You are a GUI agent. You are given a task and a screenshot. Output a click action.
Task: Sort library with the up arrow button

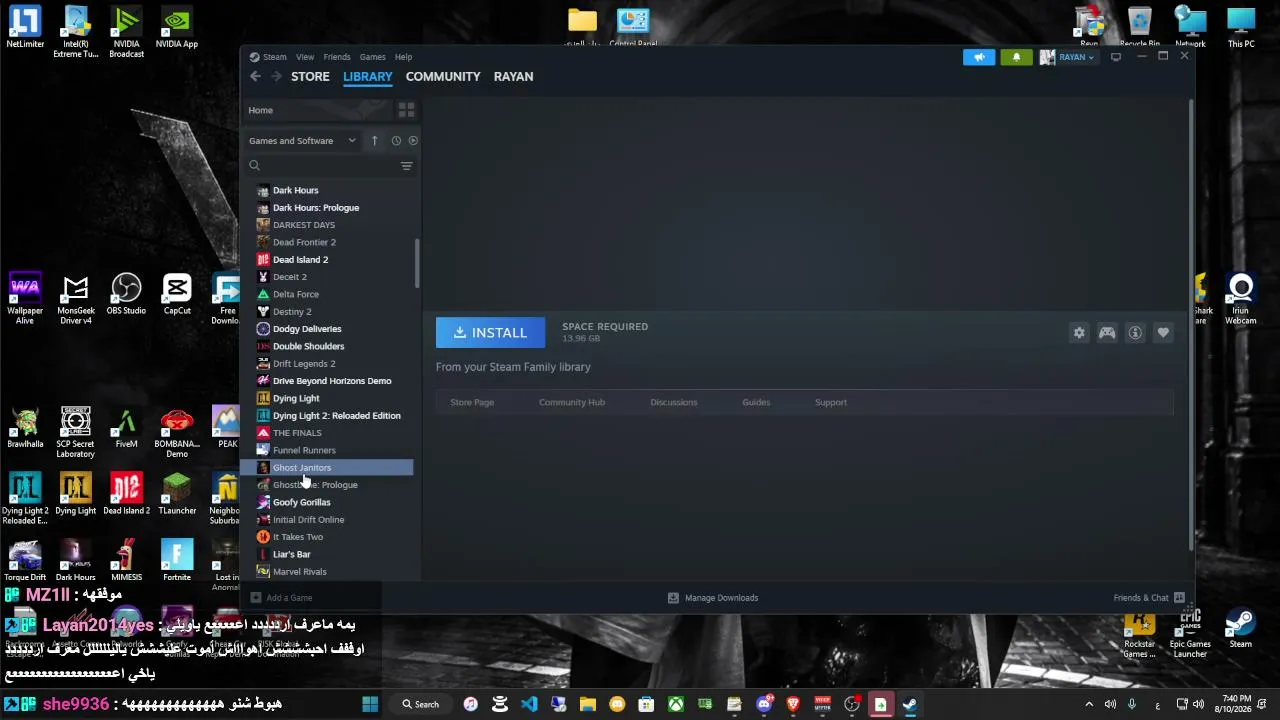[x=374, y=141]
